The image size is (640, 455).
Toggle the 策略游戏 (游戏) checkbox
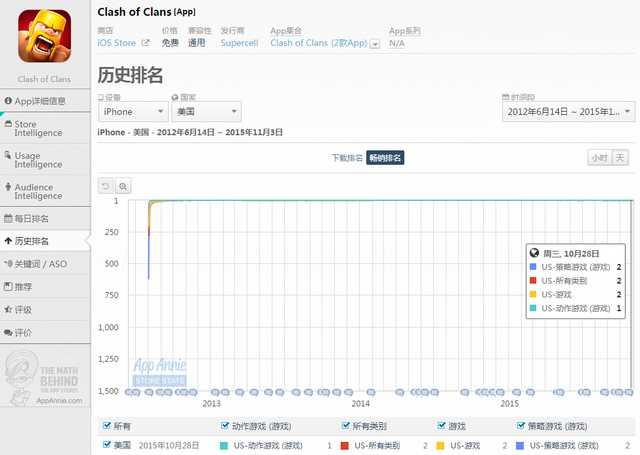(x=520, y=426)
